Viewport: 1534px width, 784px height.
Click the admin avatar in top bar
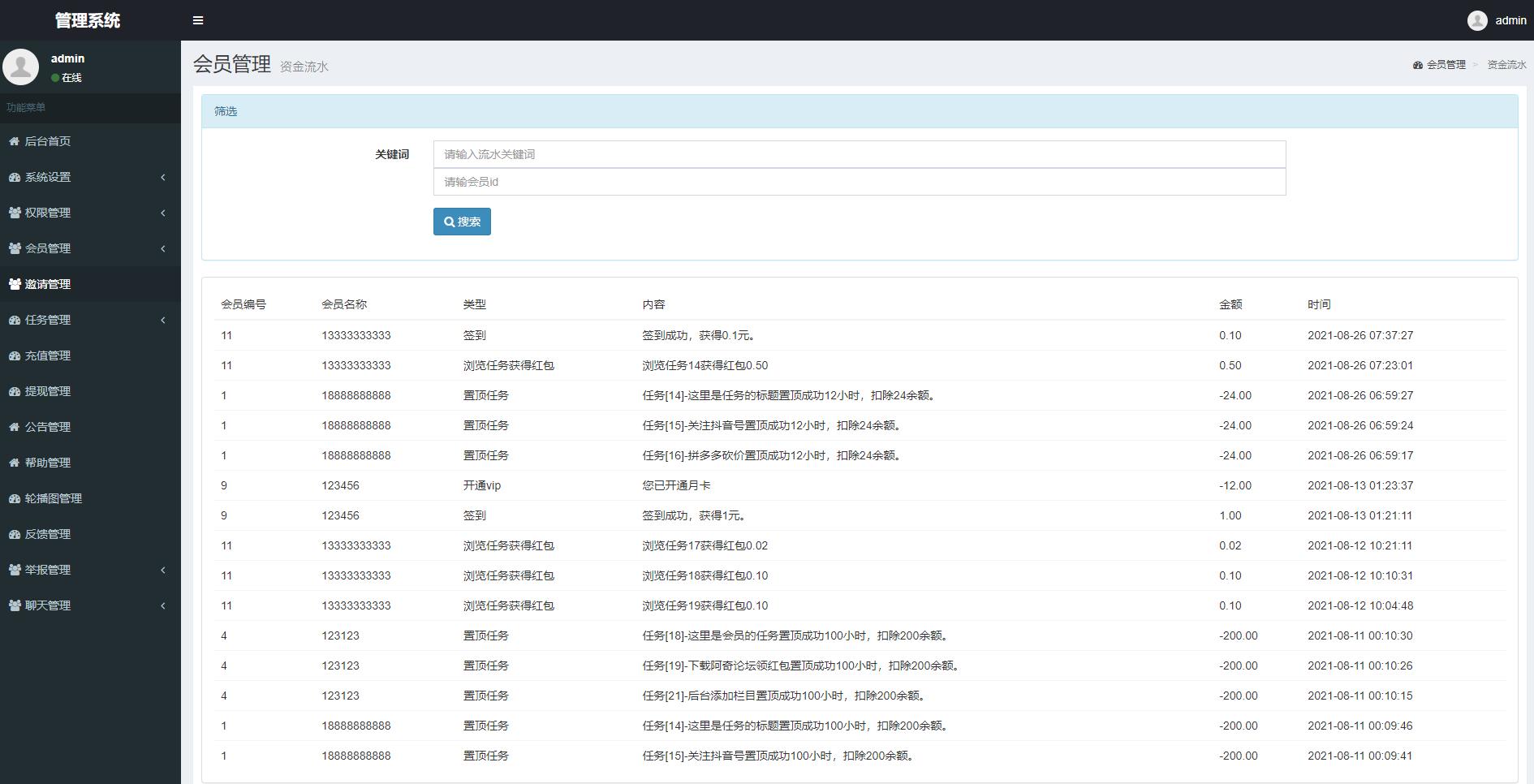(1477, 20)
